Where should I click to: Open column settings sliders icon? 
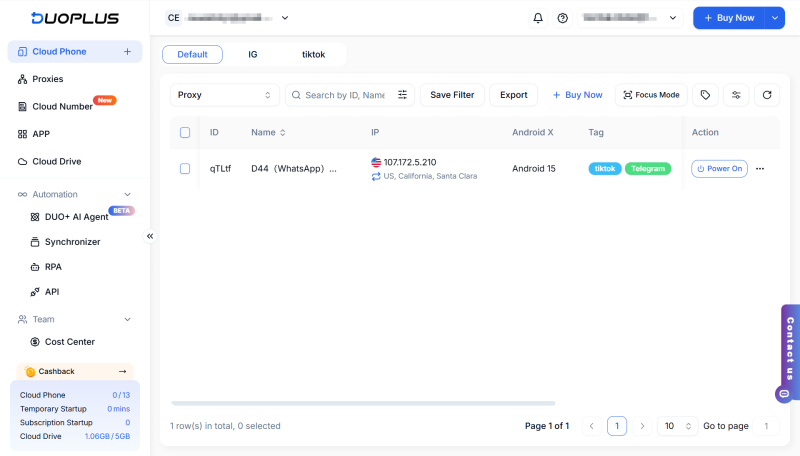tap(736, 95)
